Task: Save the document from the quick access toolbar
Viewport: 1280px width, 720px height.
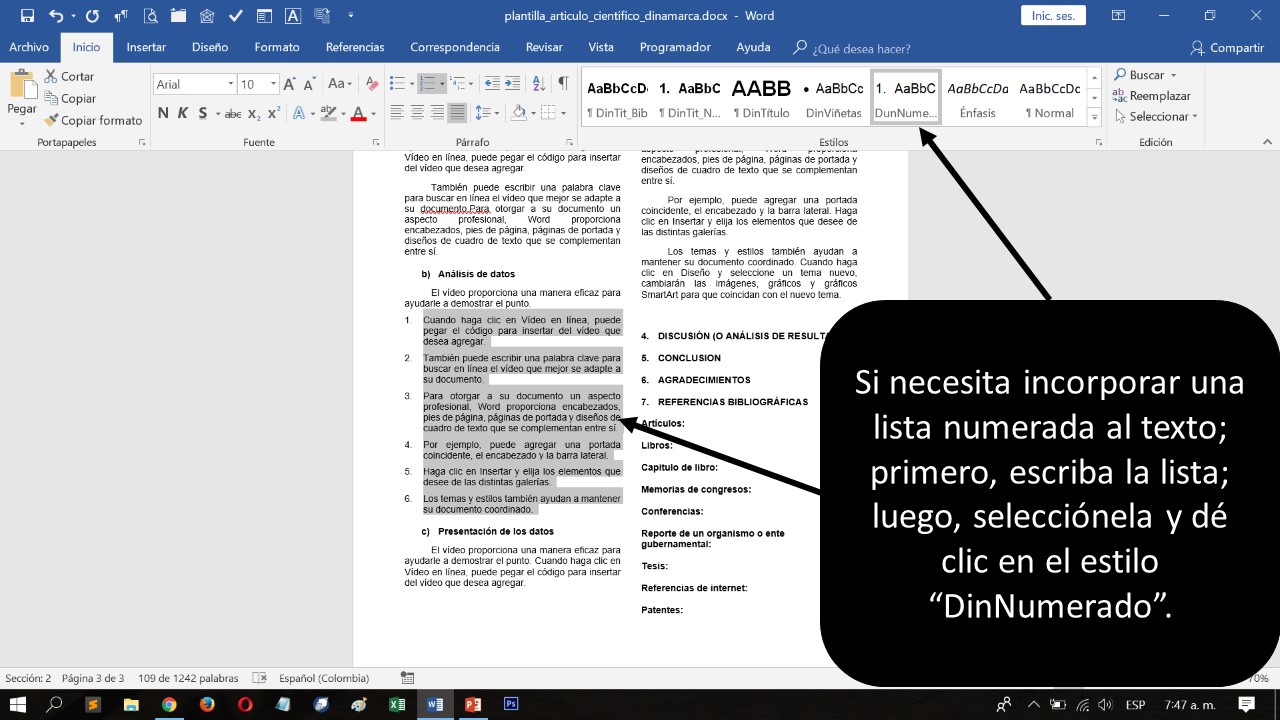Action: [27, 16]
